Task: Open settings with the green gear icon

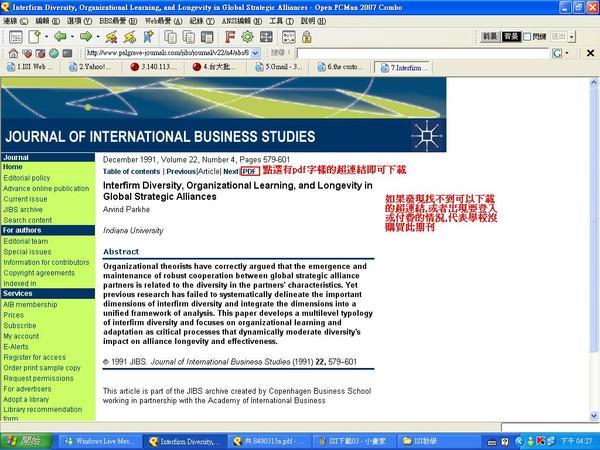Action: click(248, 37)
